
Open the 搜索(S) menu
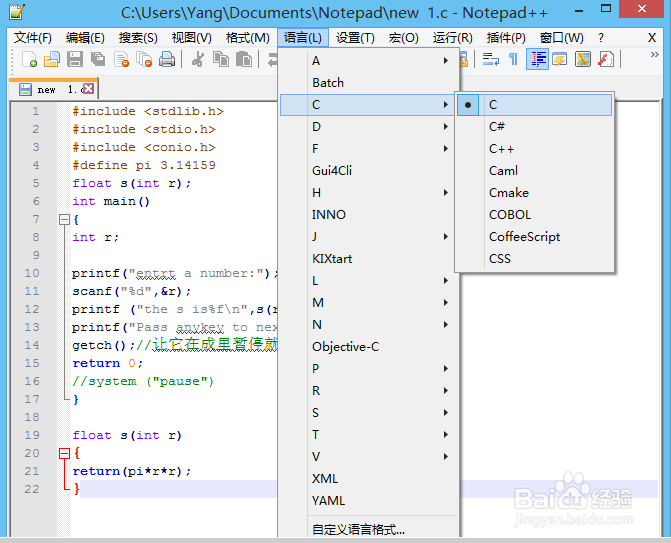click(x=138, y=38)
